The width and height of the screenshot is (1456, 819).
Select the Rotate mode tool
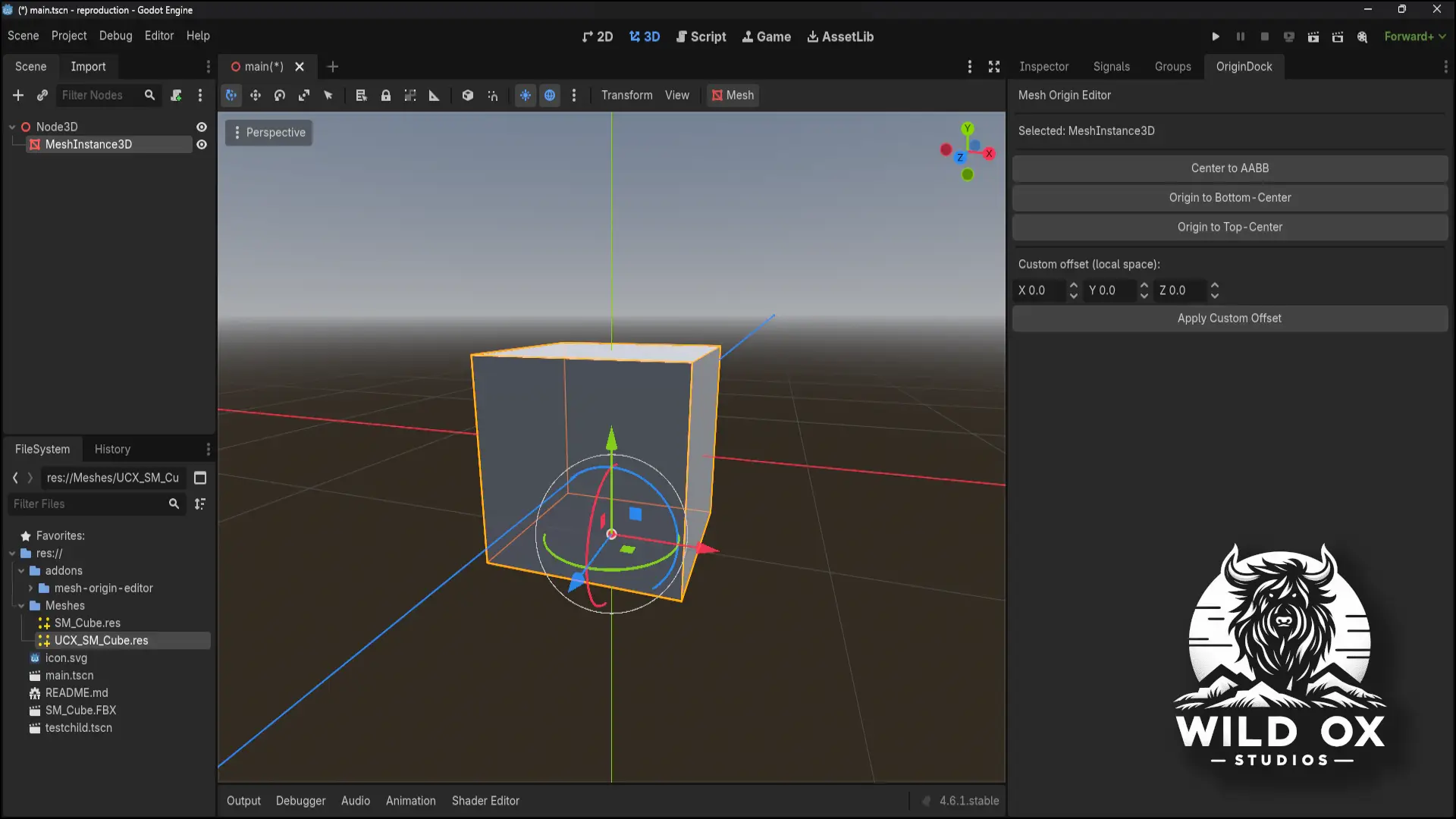pyautogui.click(x=279, y=96)
